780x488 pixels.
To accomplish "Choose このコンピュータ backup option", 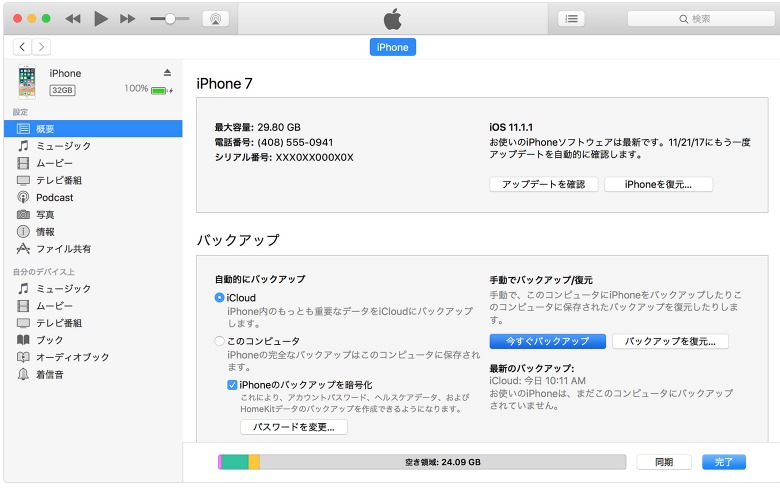I will click(x=220, y=341).
